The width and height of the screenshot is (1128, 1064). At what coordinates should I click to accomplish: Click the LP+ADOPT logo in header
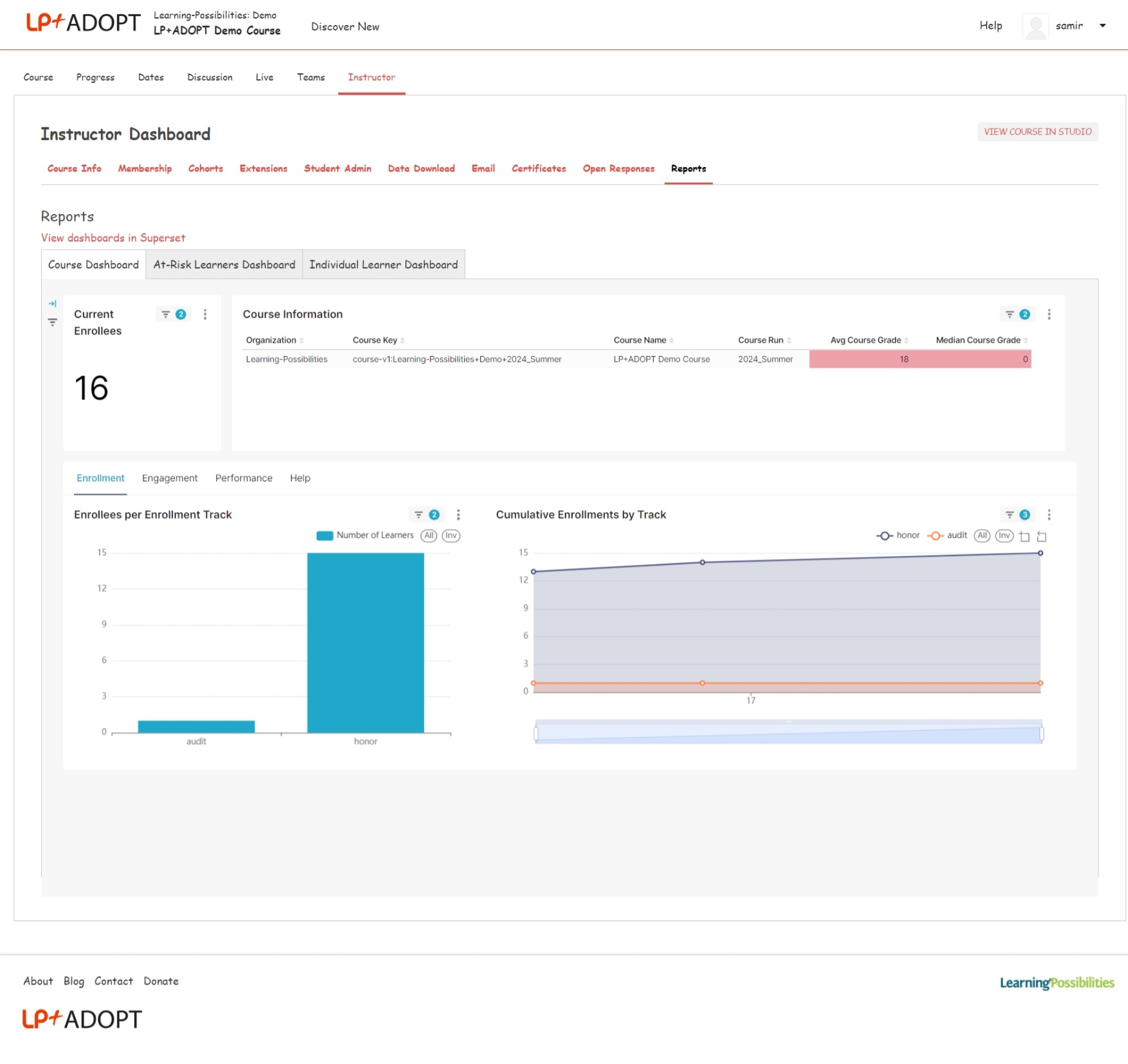pyautogui.click(x=82, y=23)
